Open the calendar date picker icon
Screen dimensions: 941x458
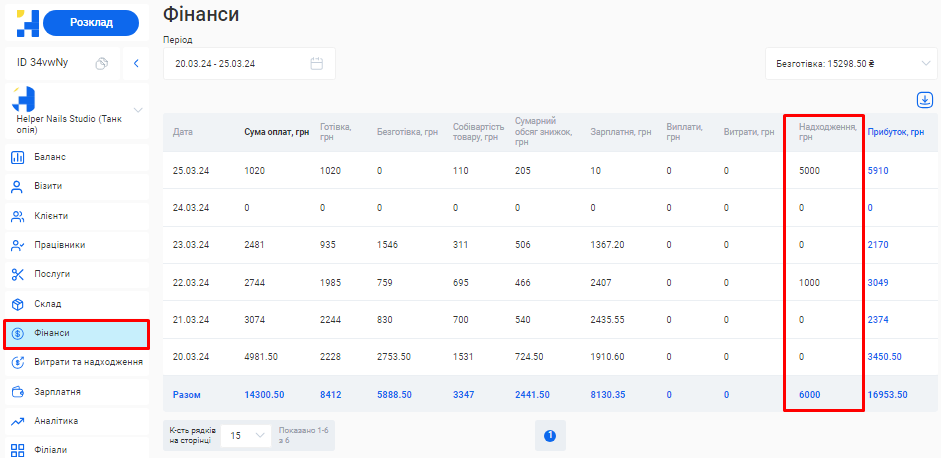pyautogui.click(x=316, y=64)
